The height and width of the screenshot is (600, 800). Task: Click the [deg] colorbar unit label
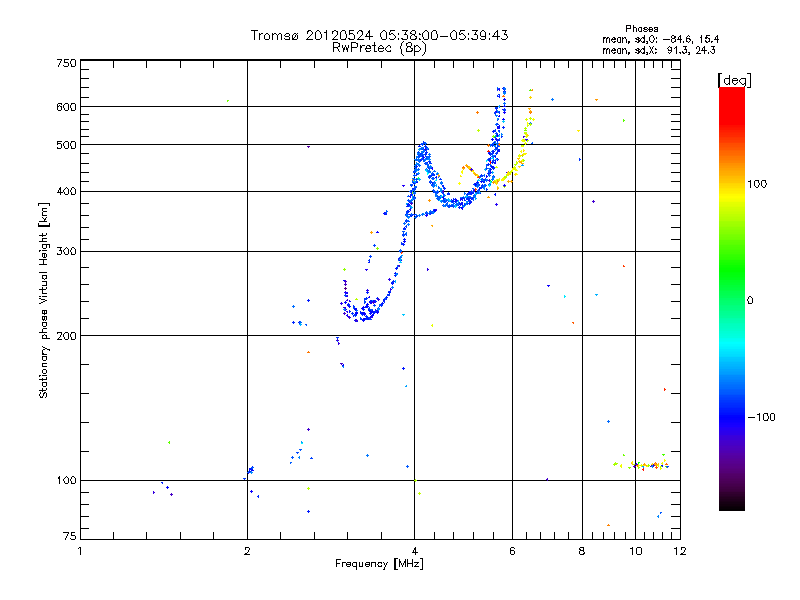(x=734, y=80)
